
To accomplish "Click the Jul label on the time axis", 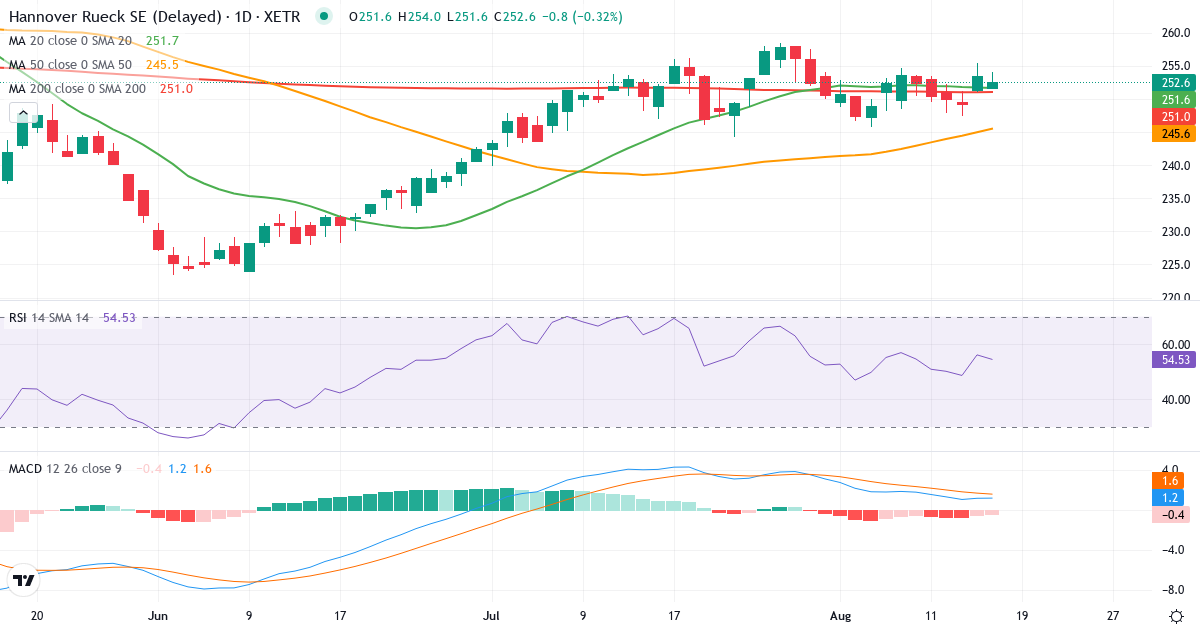I will coord(492,617).
